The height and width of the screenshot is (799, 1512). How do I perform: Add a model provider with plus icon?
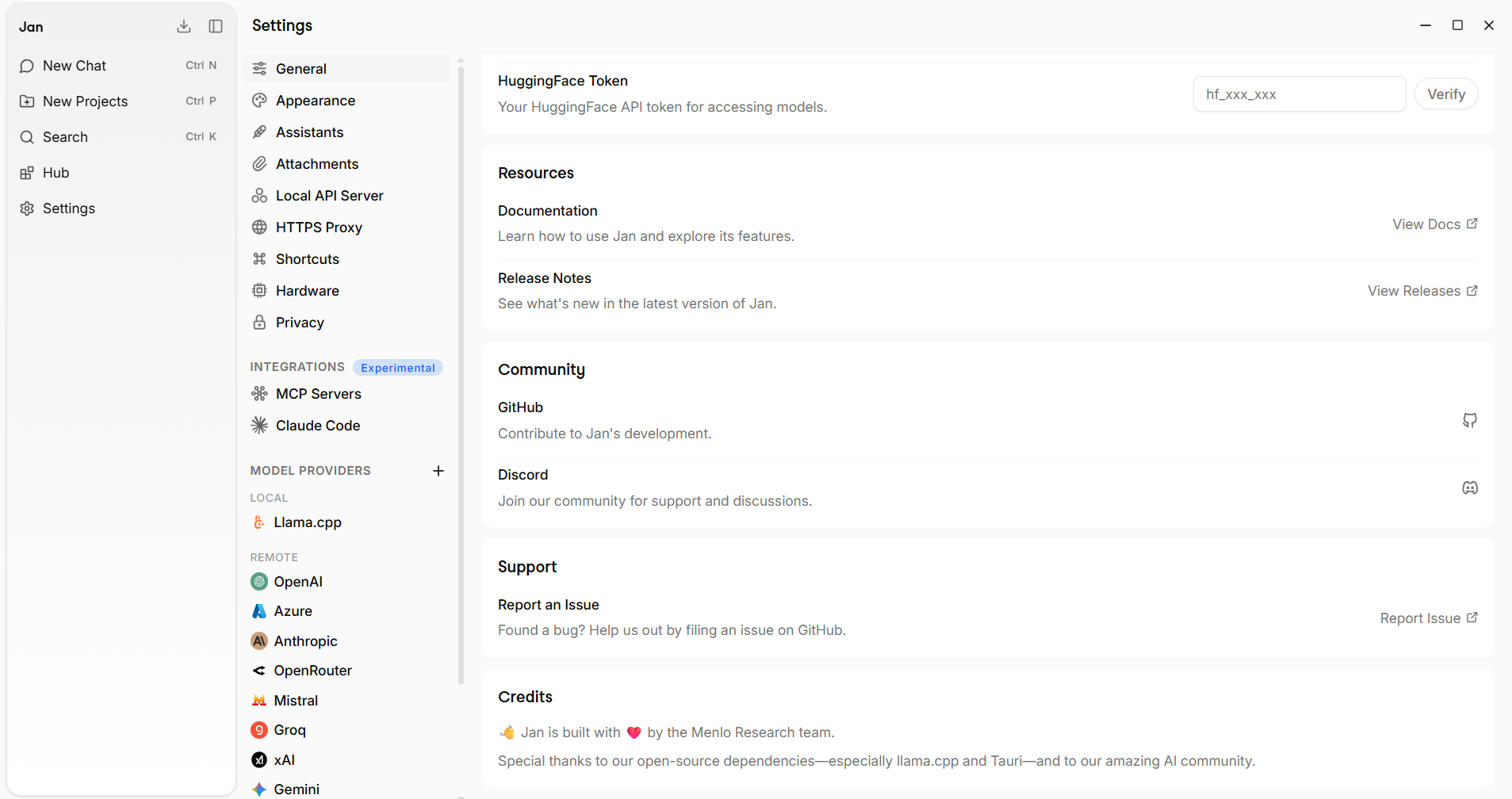[x=438, y=471]
